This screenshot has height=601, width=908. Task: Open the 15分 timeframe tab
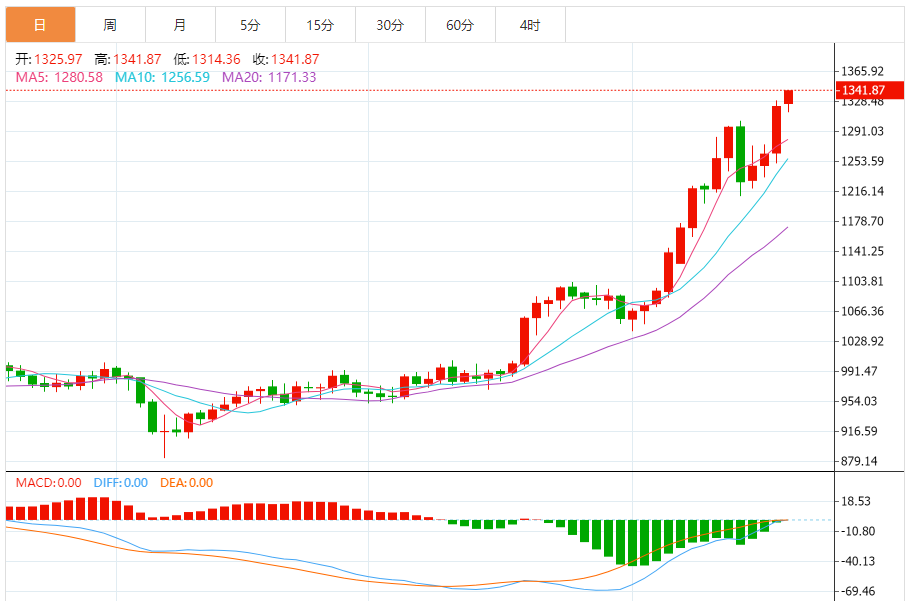click(320, 25)
